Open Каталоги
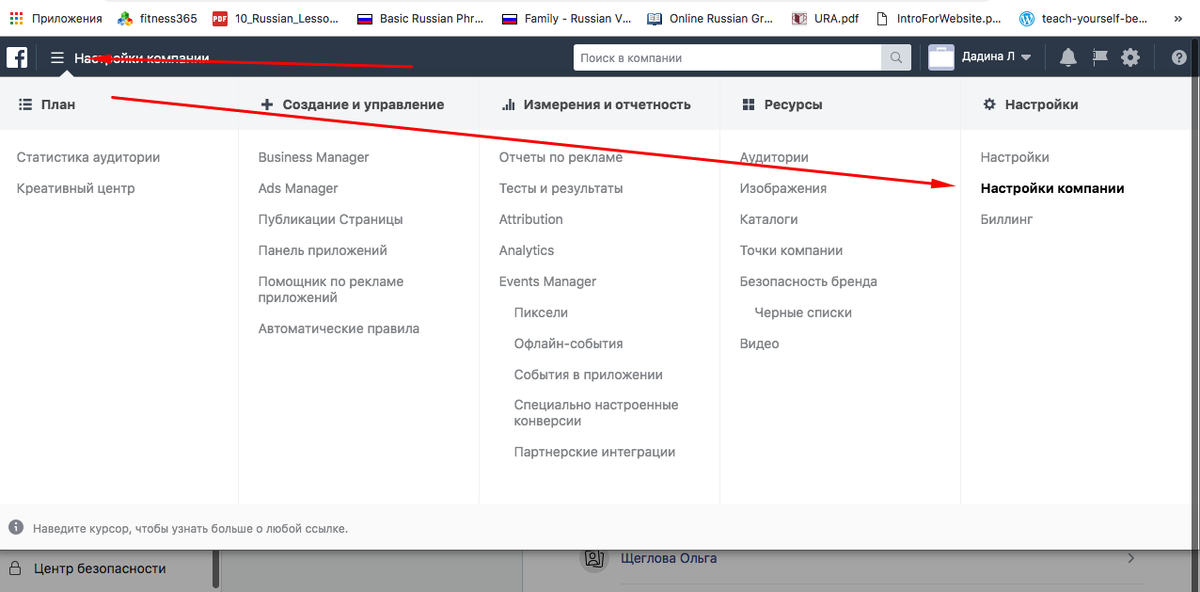1200x592 pixels. tap(769, 219)
